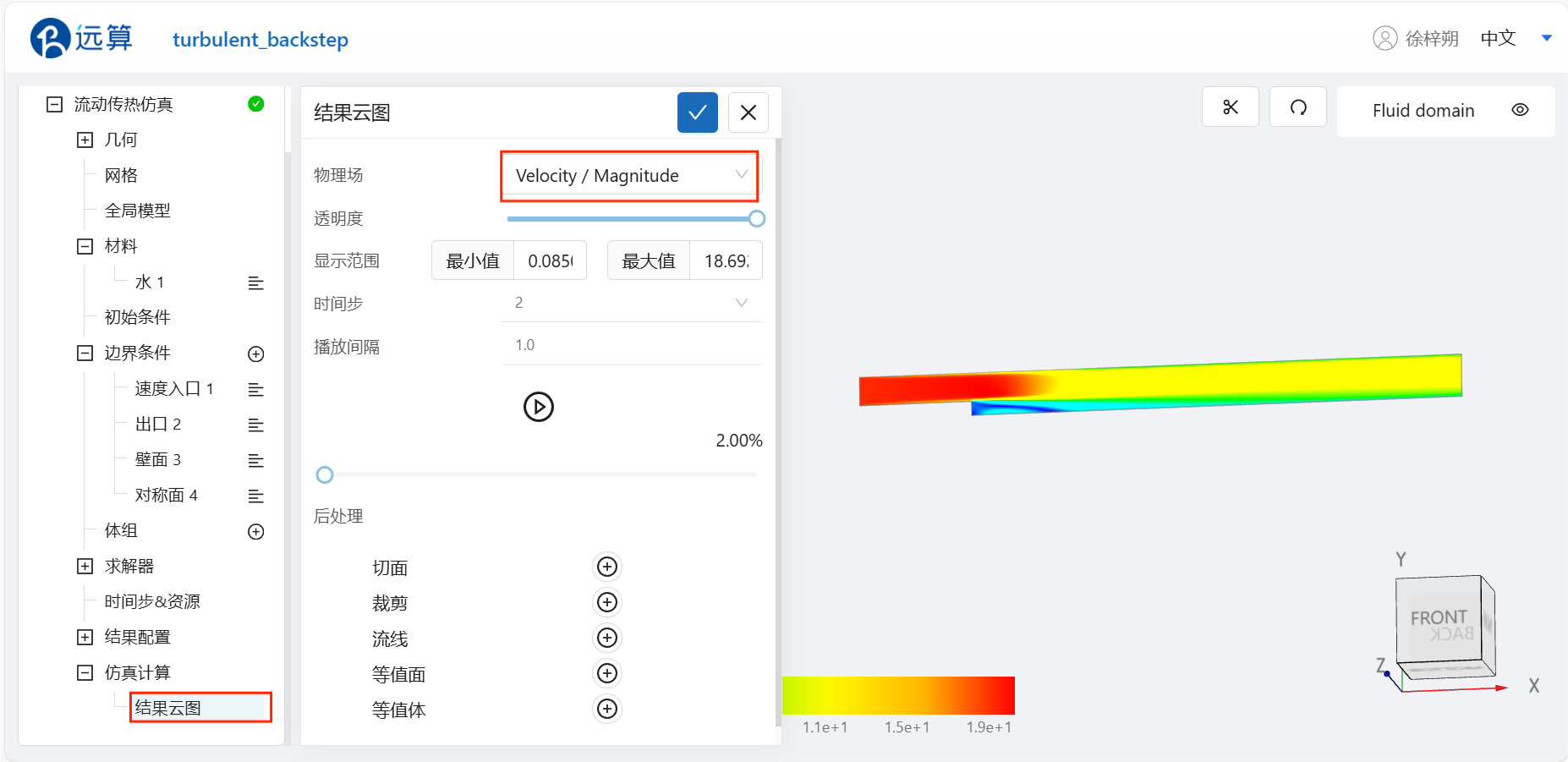Image resolution: width=1568 pixels, height=762 pixels.
Task: Confirm result contour with blue checkmark
Action: (698, 112)
